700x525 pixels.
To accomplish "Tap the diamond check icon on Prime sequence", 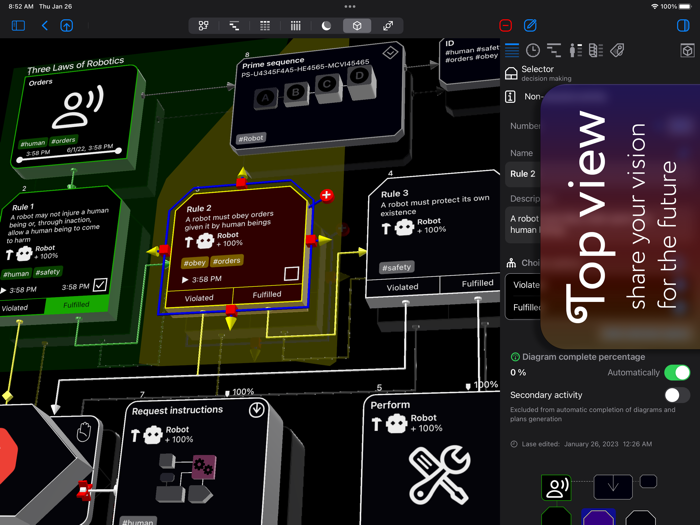I will pyautogui.click(x=390, y=53).
